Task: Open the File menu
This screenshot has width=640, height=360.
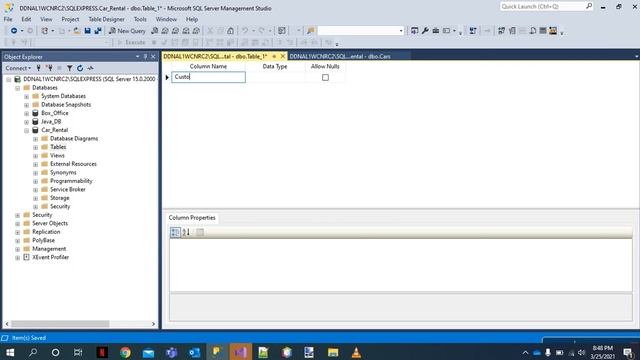Action: [x=8, y=19]
